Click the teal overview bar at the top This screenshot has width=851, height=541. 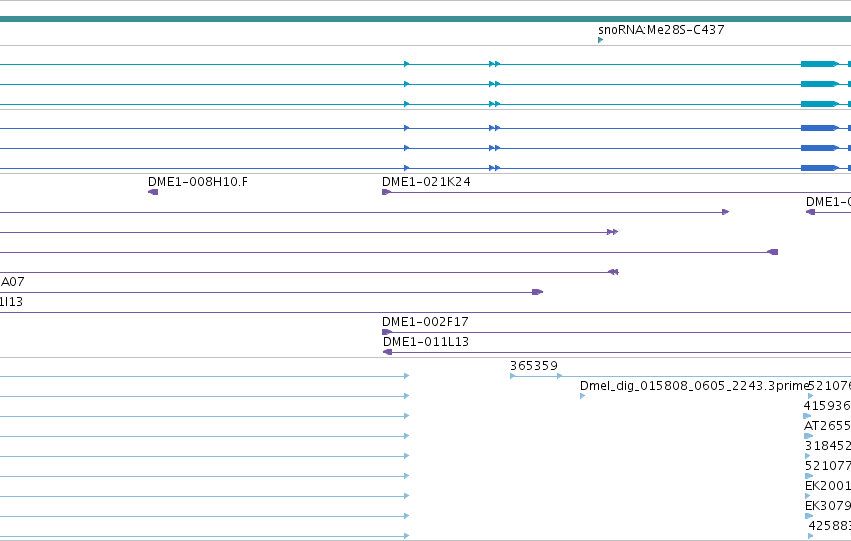[x=426, y=19]
